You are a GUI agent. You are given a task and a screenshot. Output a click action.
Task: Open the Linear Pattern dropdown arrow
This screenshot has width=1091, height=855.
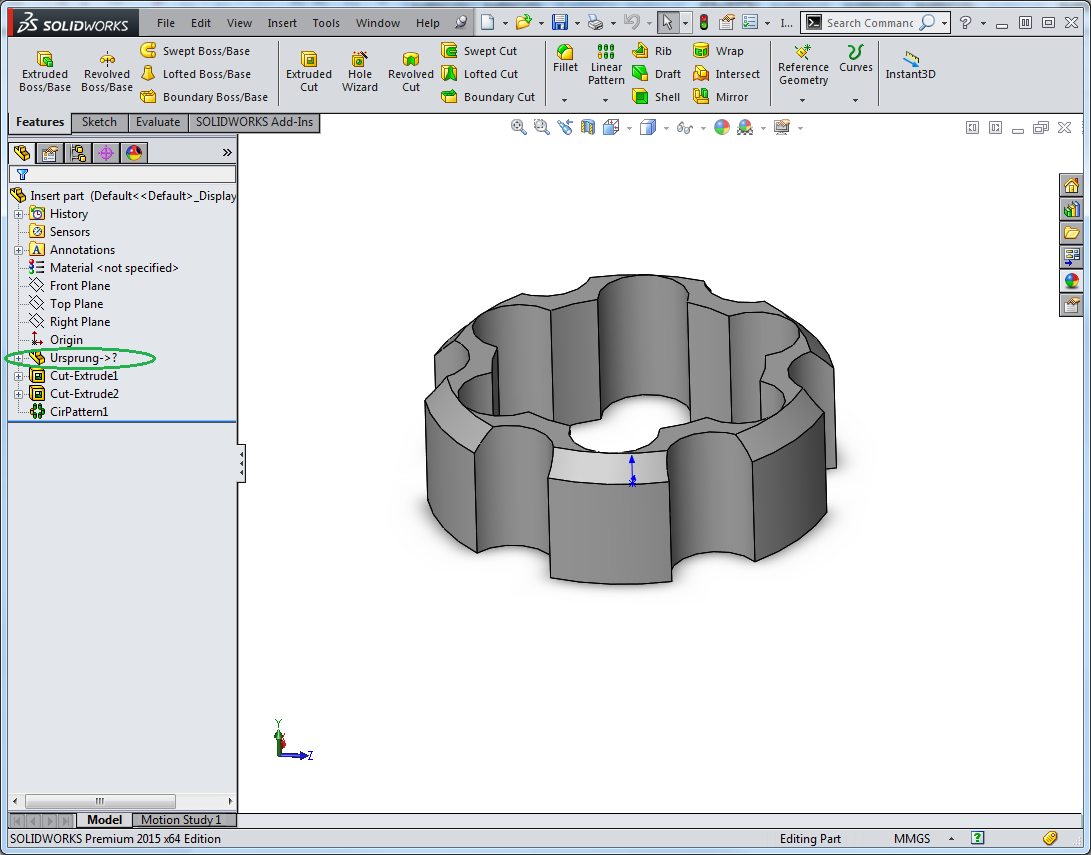pos(606,100)
